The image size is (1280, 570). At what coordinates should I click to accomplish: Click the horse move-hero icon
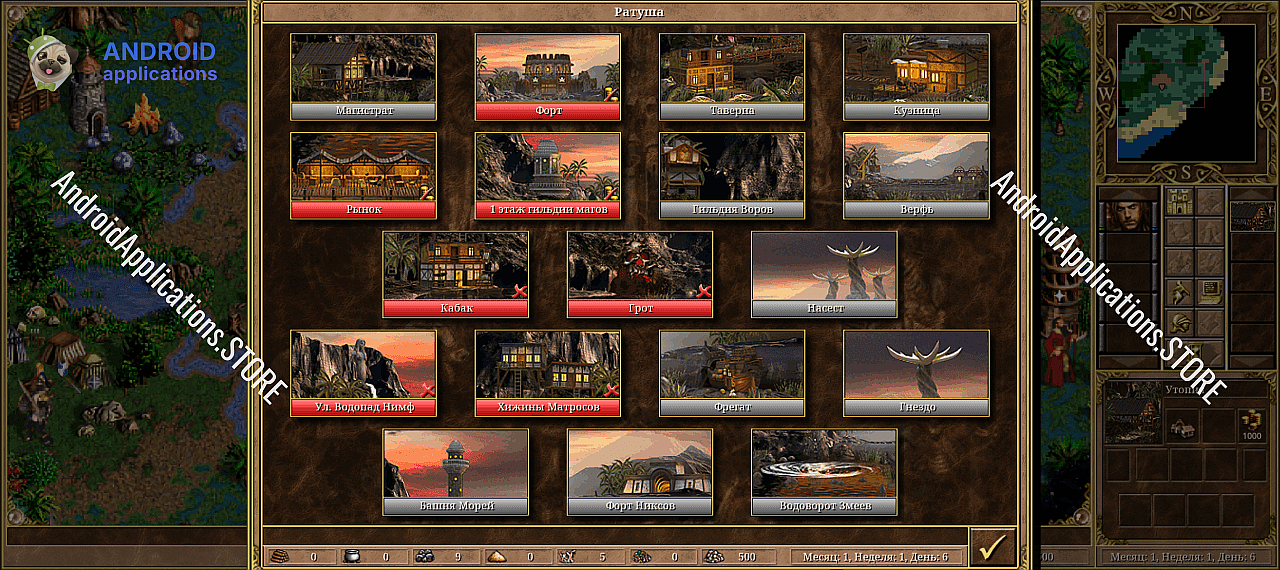click(1180, 292)
